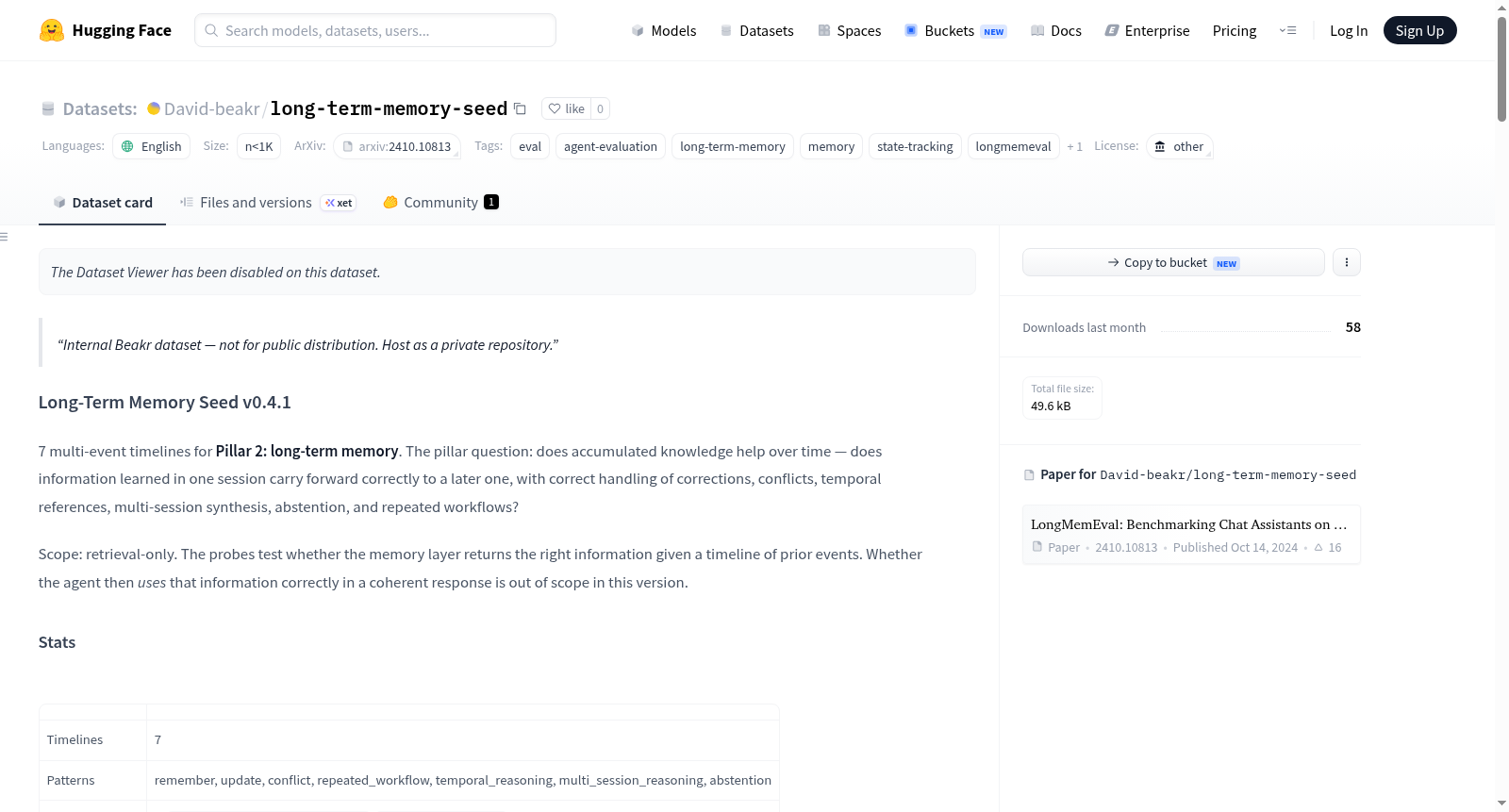Open the Datasets page in the navbar
This screenshot has height=812, width=1509.
click(757, 30)
